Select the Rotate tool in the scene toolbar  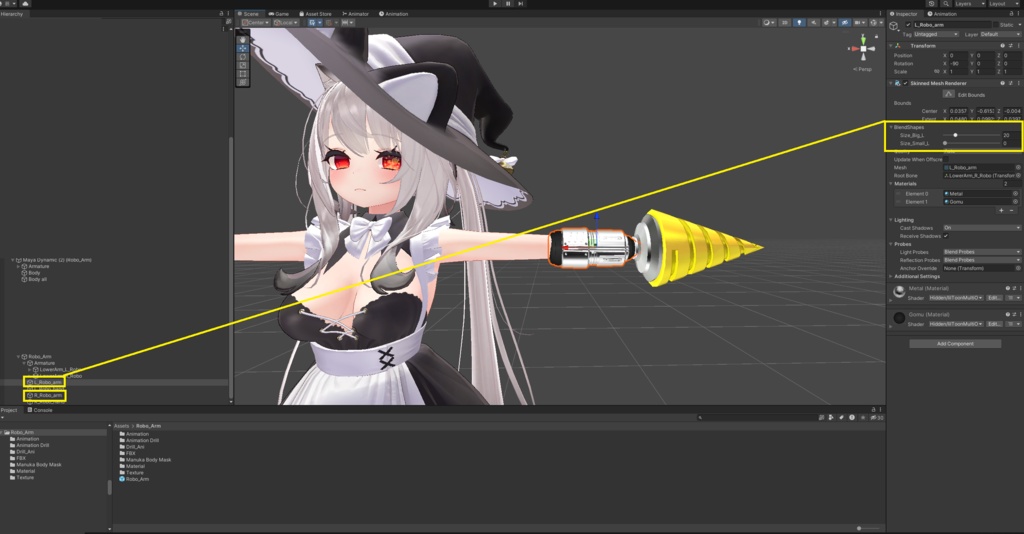tap(243, 57)
